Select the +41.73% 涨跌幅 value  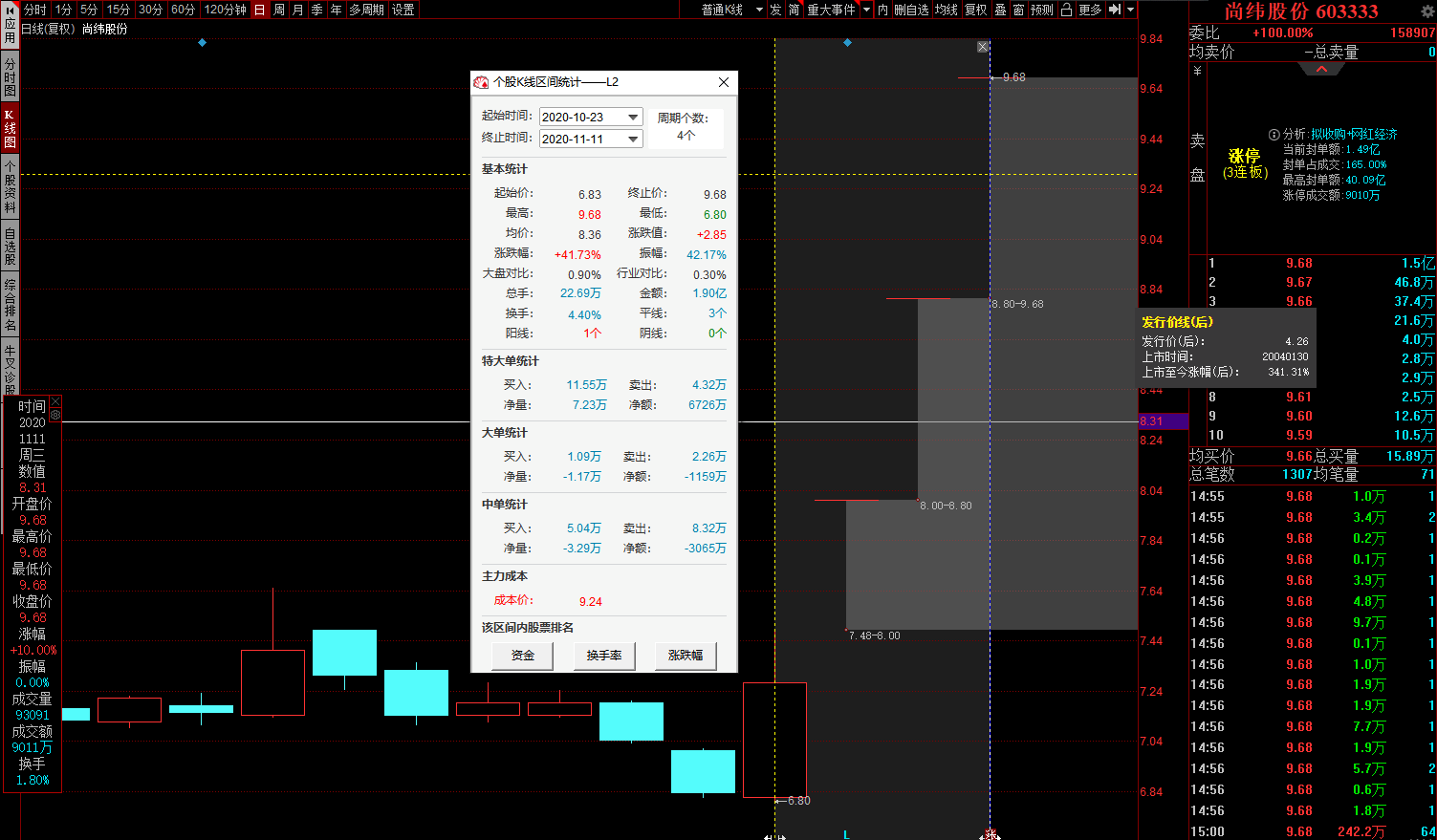pyautogui.click(x=577, y=255)
